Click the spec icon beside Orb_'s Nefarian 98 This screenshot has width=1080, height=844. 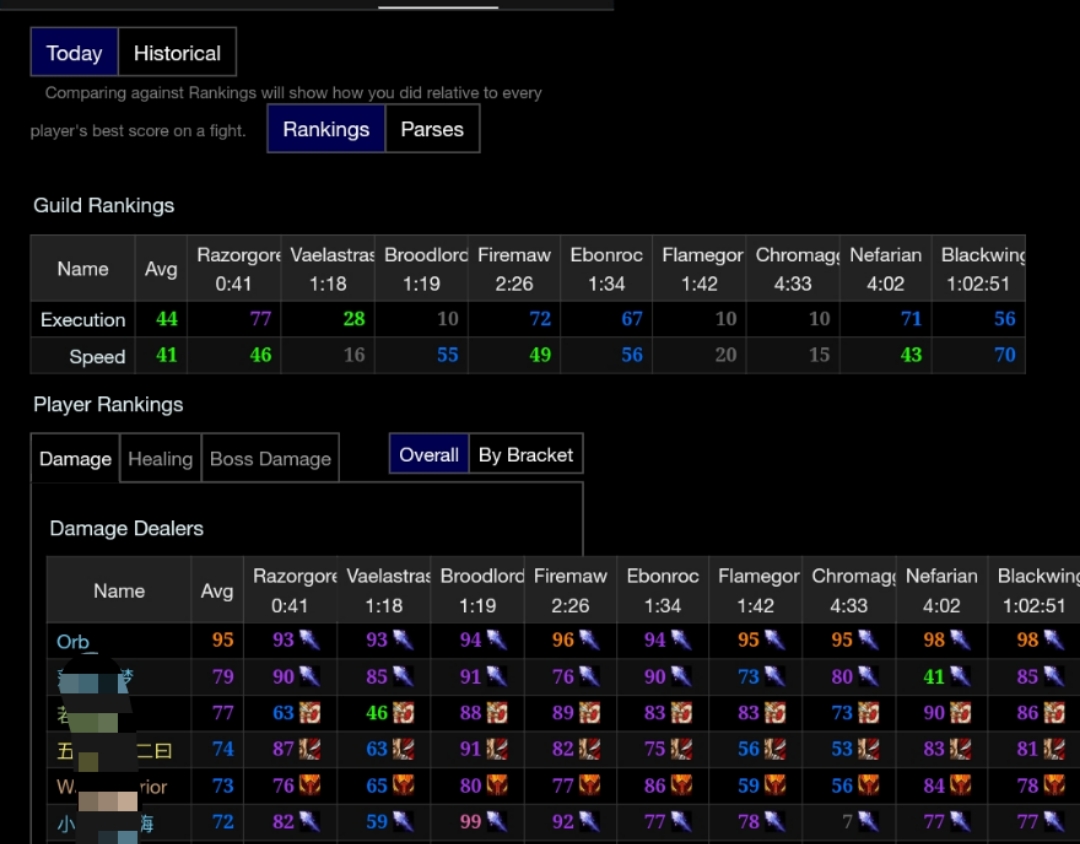pos(960,641)
